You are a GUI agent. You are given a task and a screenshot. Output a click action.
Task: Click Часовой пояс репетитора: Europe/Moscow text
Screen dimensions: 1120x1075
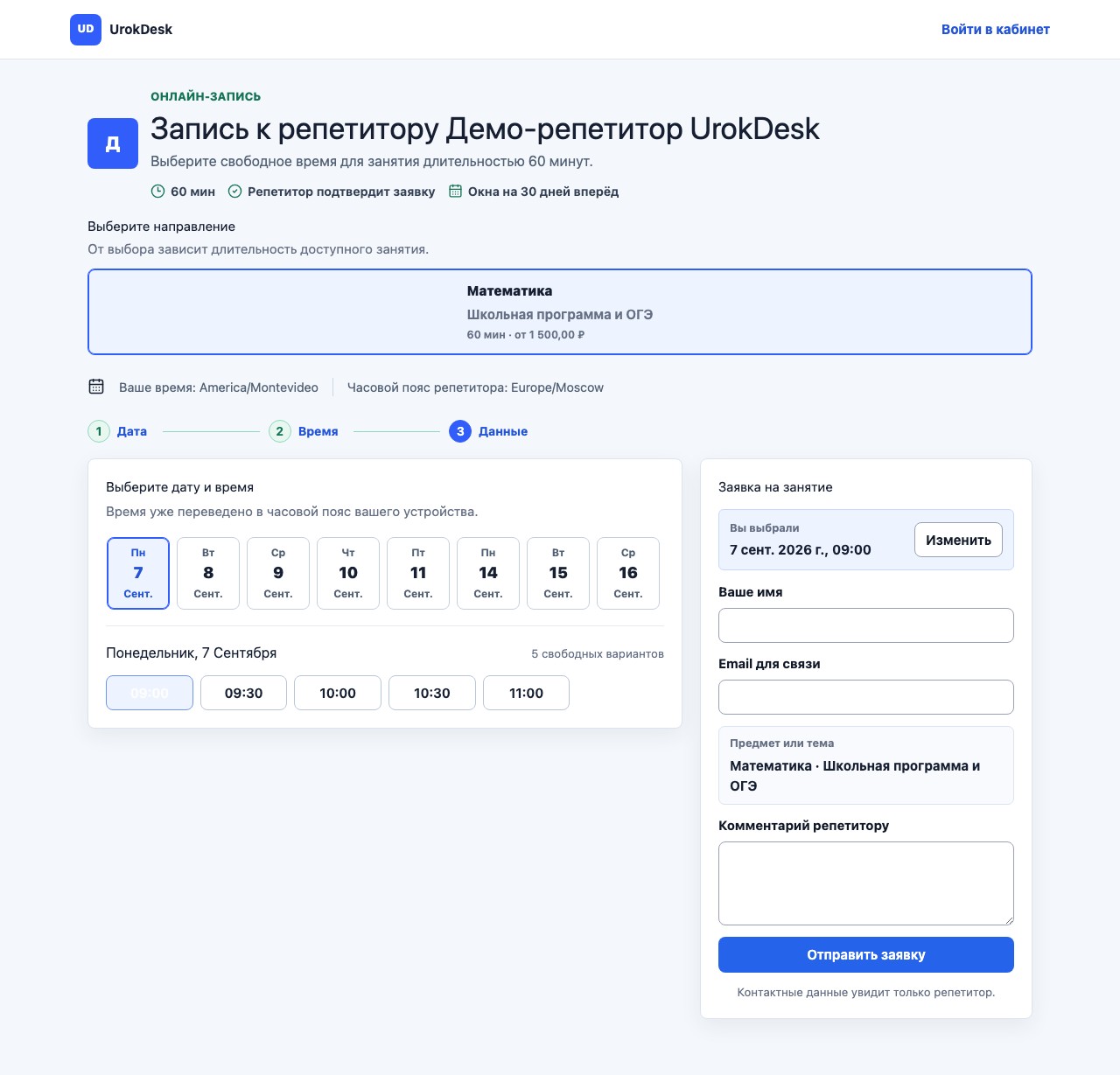tap(475, 387)
